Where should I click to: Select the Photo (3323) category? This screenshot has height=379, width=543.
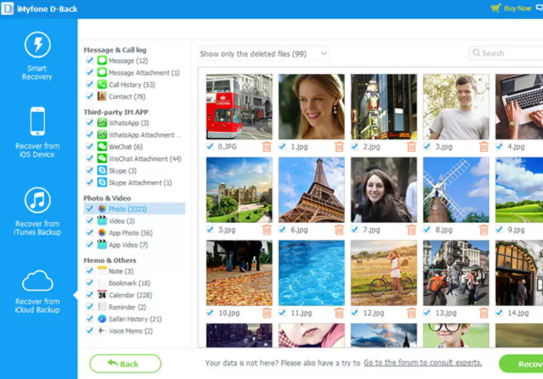pyautogui.click(x=134, y=209)
